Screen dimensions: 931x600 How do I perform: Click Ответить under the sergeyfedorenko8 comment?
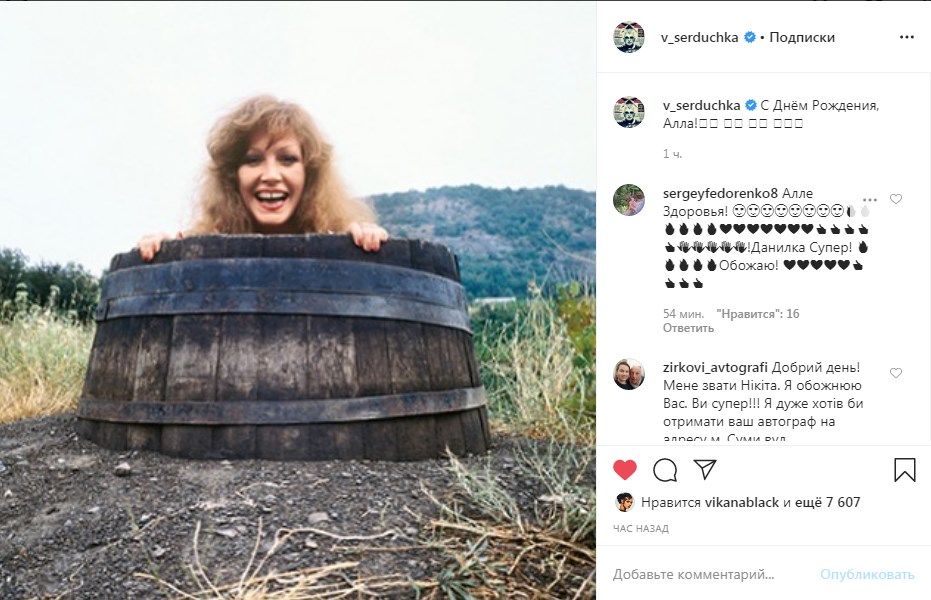(680, 328)
